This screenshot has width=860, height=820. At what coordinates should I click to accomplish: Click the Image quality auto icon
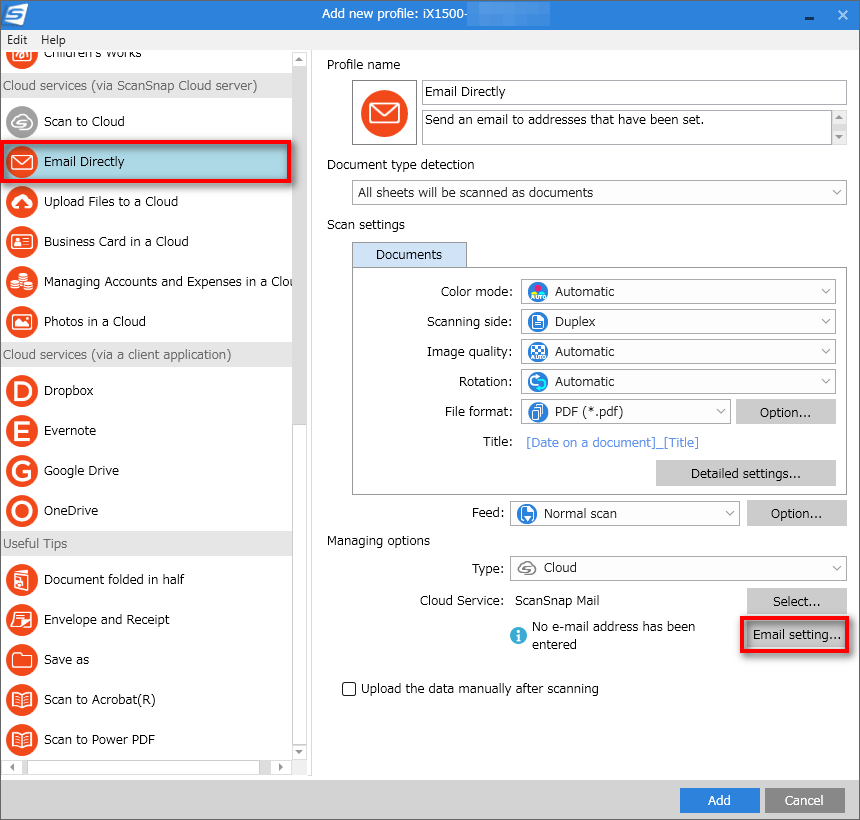coord(538,352)
